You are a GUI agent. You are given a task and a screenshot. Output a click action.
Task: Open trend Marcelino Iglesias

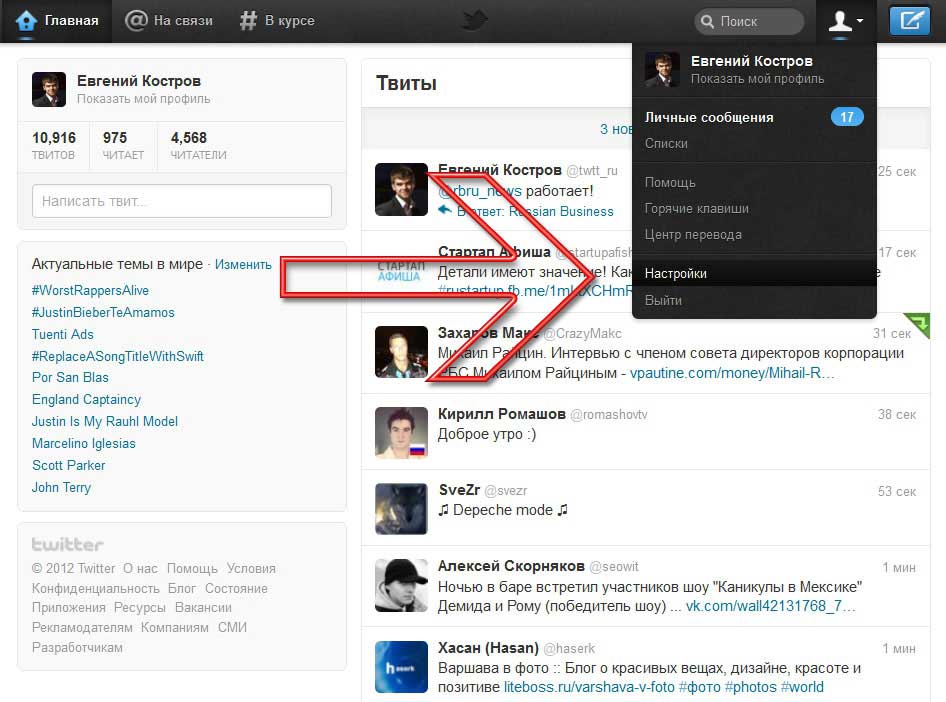coord(84,443)
